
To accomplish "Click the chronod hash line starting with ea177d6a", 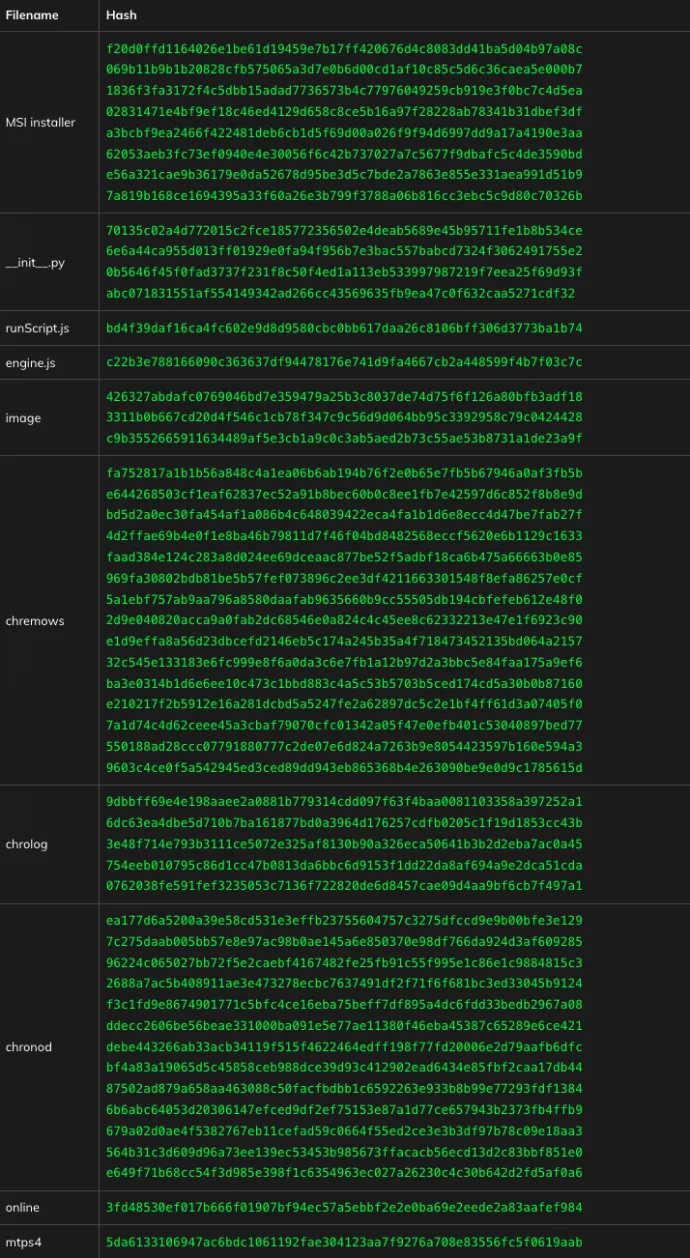I will coord(344,920).
